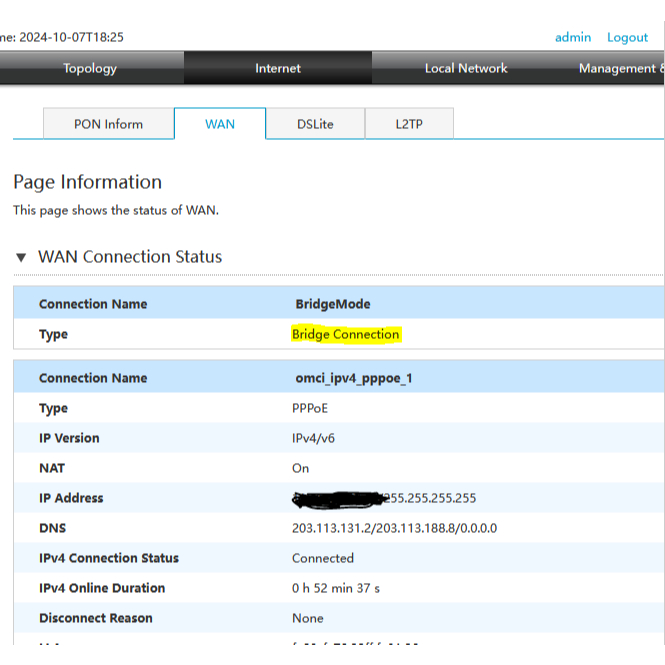Click the admin user link
This screenshot has height=665, width=665.
(x=573, y=37)
